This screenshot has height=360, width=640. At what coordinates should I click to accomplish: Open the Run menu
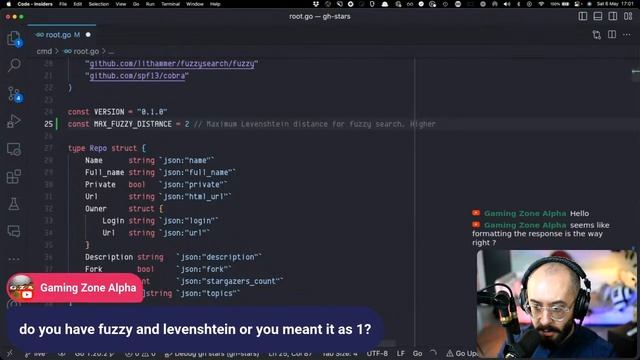(150, 4)
